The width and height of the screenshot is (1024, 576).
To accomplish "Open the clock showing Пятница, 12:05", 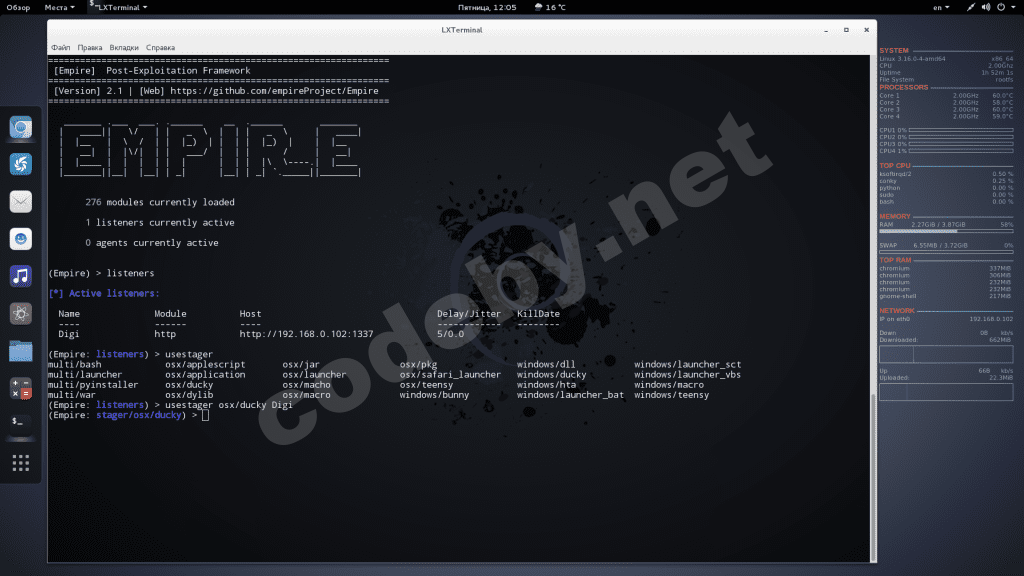I will coord(487,7).
